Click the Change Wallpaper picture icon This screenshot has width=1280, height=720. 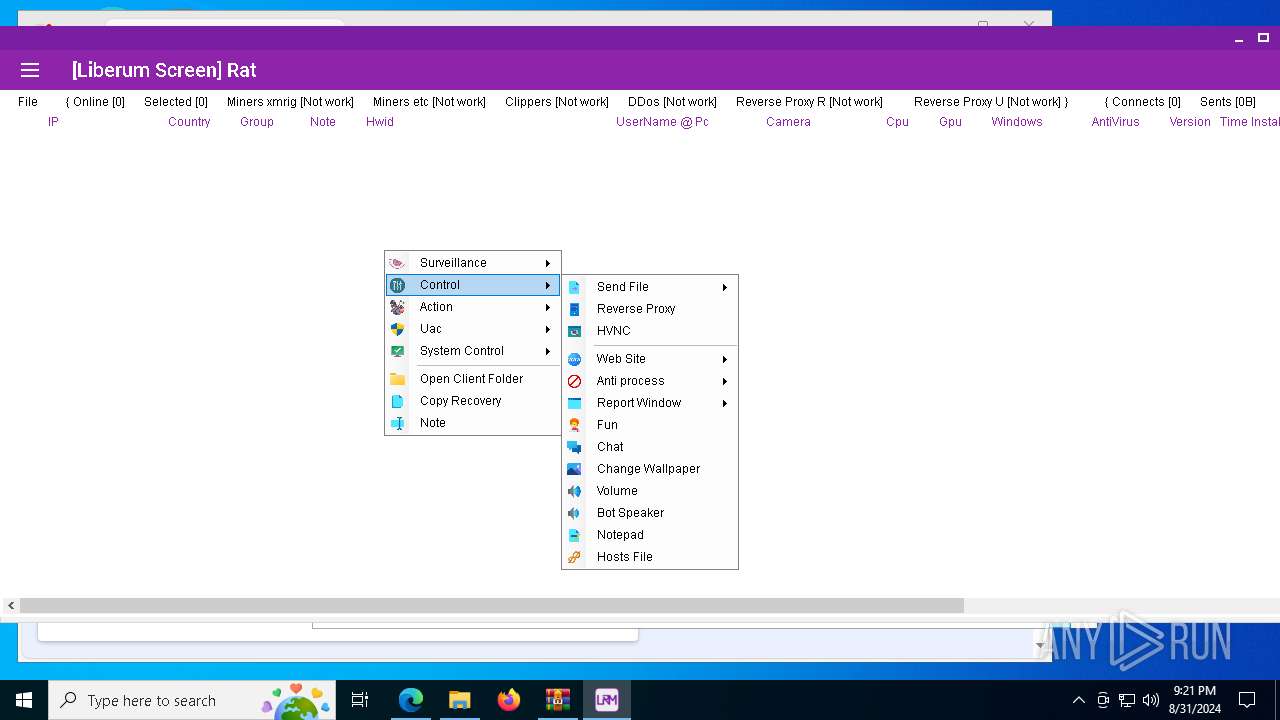tap(574, 469)
